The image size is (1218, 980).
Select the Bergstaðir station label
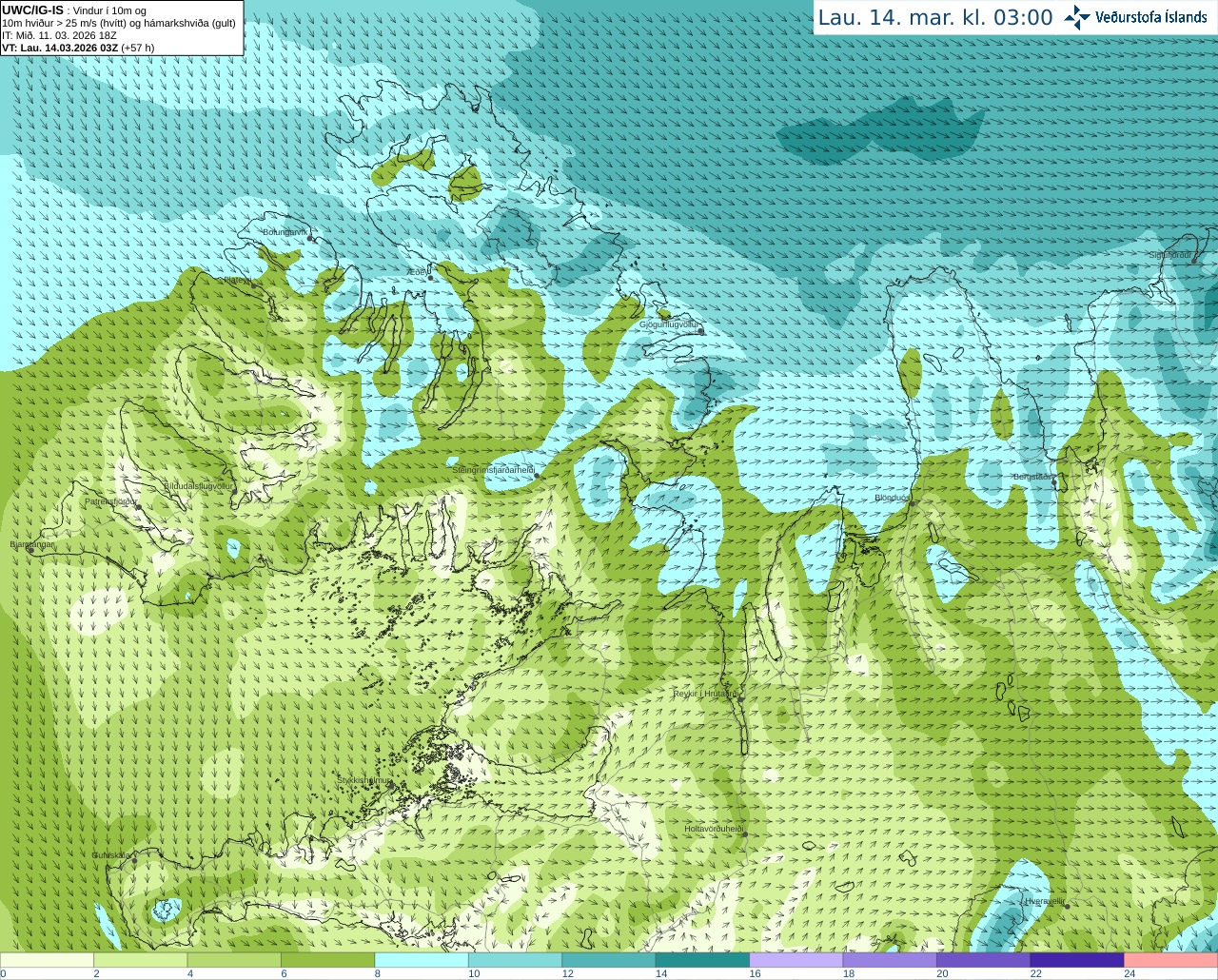(x=1032, y=477)
